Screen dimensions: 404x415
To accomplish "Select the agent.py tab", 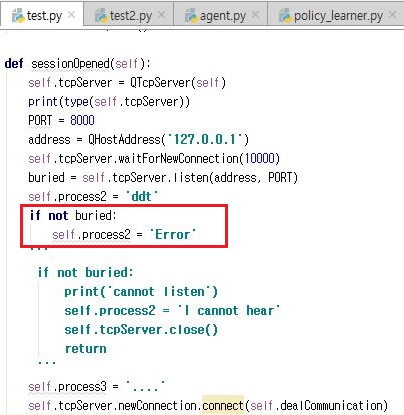I will 220,15.
